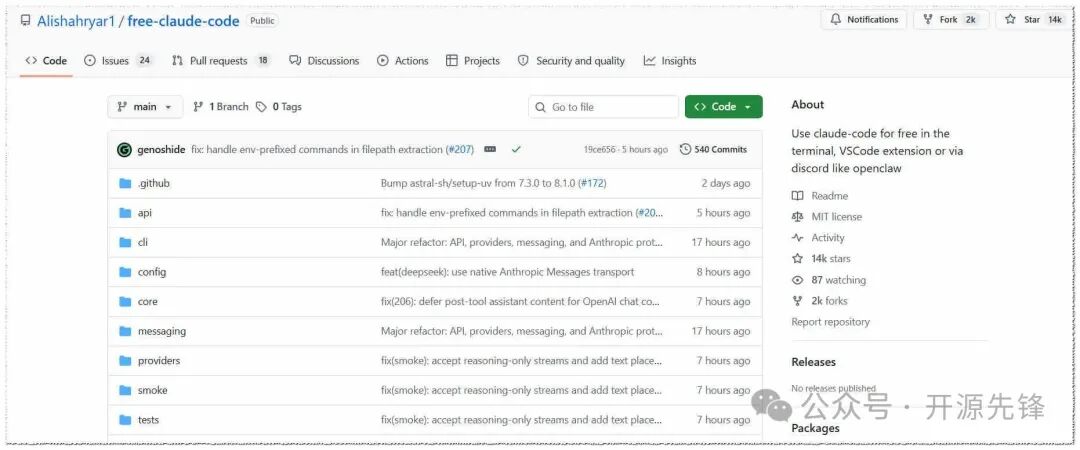
Task: Click the Go to file search field
Action: tap(603, 107)
